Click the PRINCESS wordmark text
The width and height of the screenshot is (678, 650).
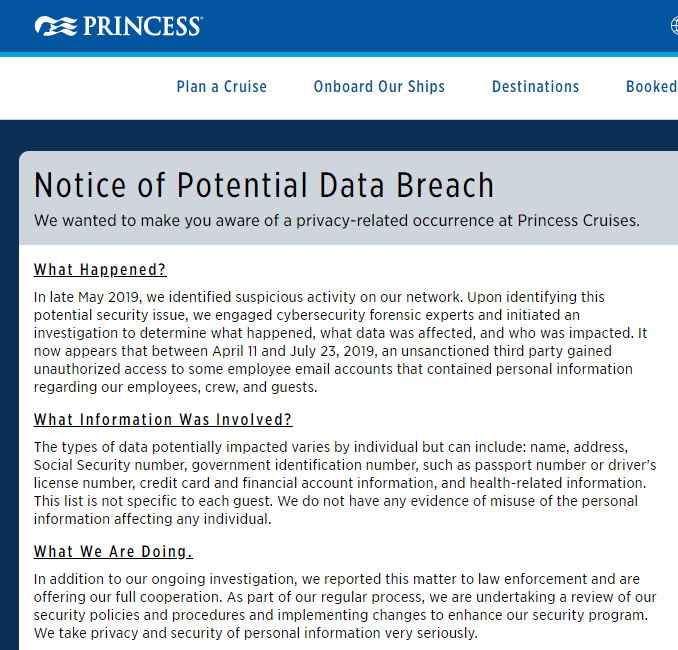(x=142, y=26)
